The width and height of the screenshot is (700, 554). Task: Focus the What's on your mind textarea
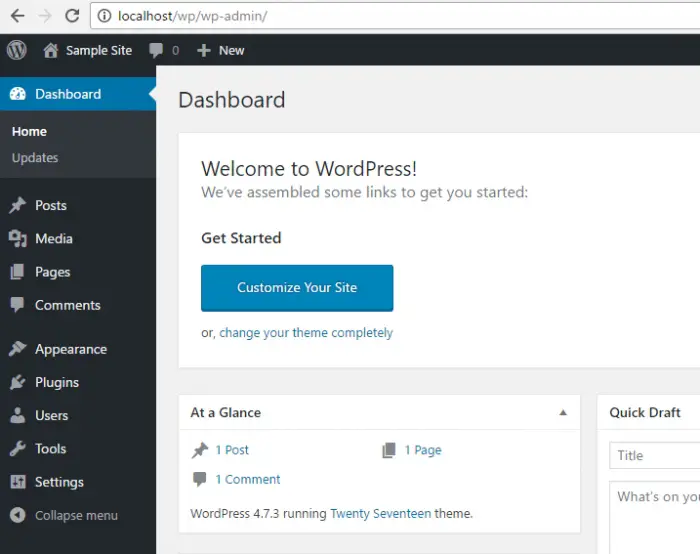[x=654, y=518]
